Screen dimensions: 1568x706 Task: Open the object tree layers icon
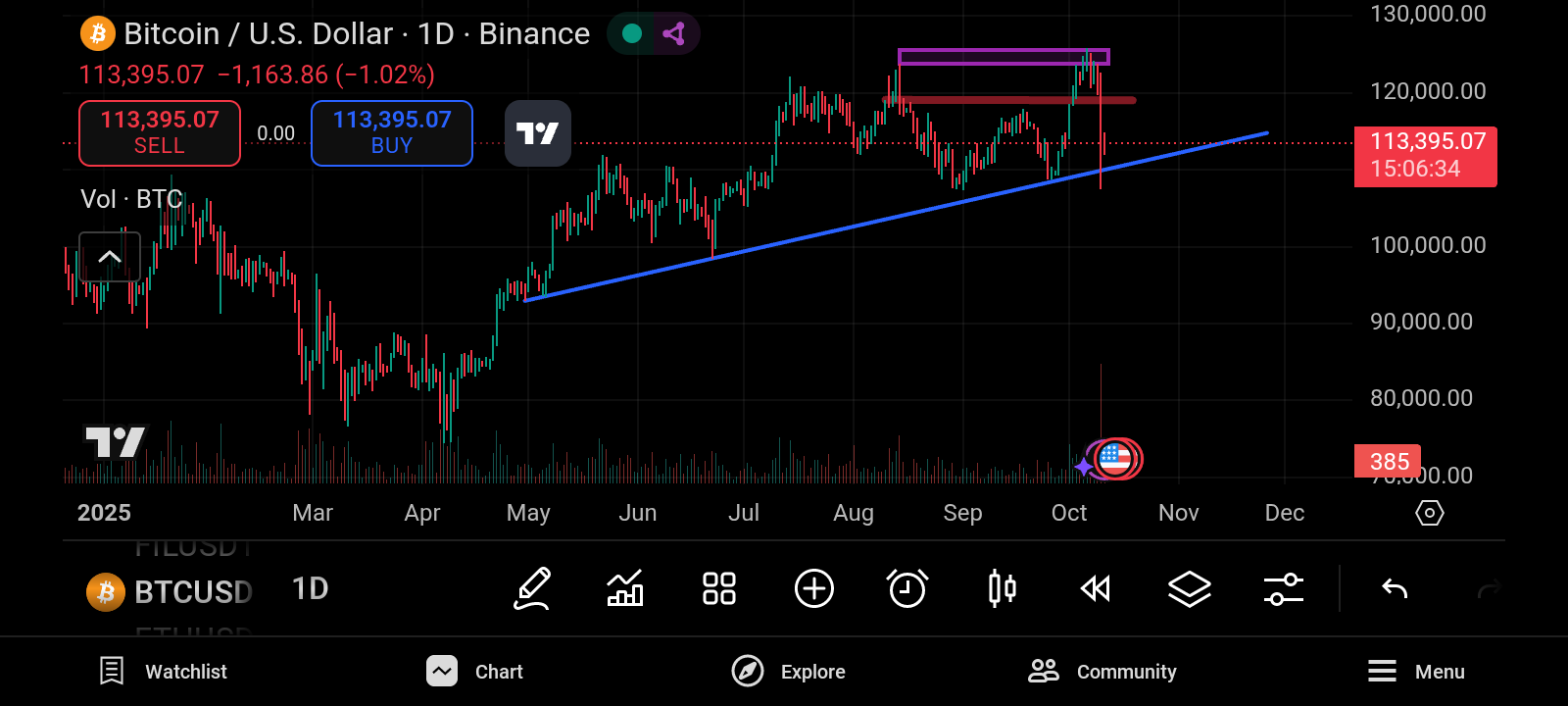coord(1189,589)
